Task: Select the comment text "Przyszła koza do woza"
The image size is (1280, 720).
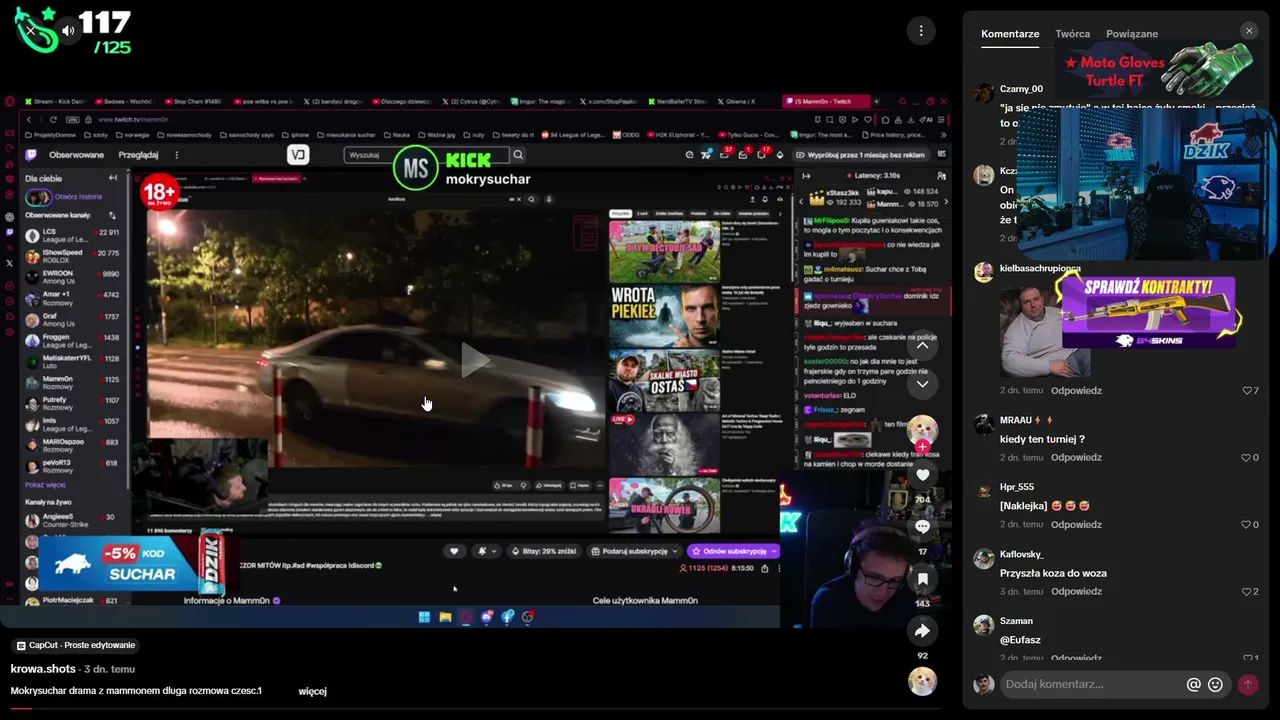Action: click(x=1053, y=573)
